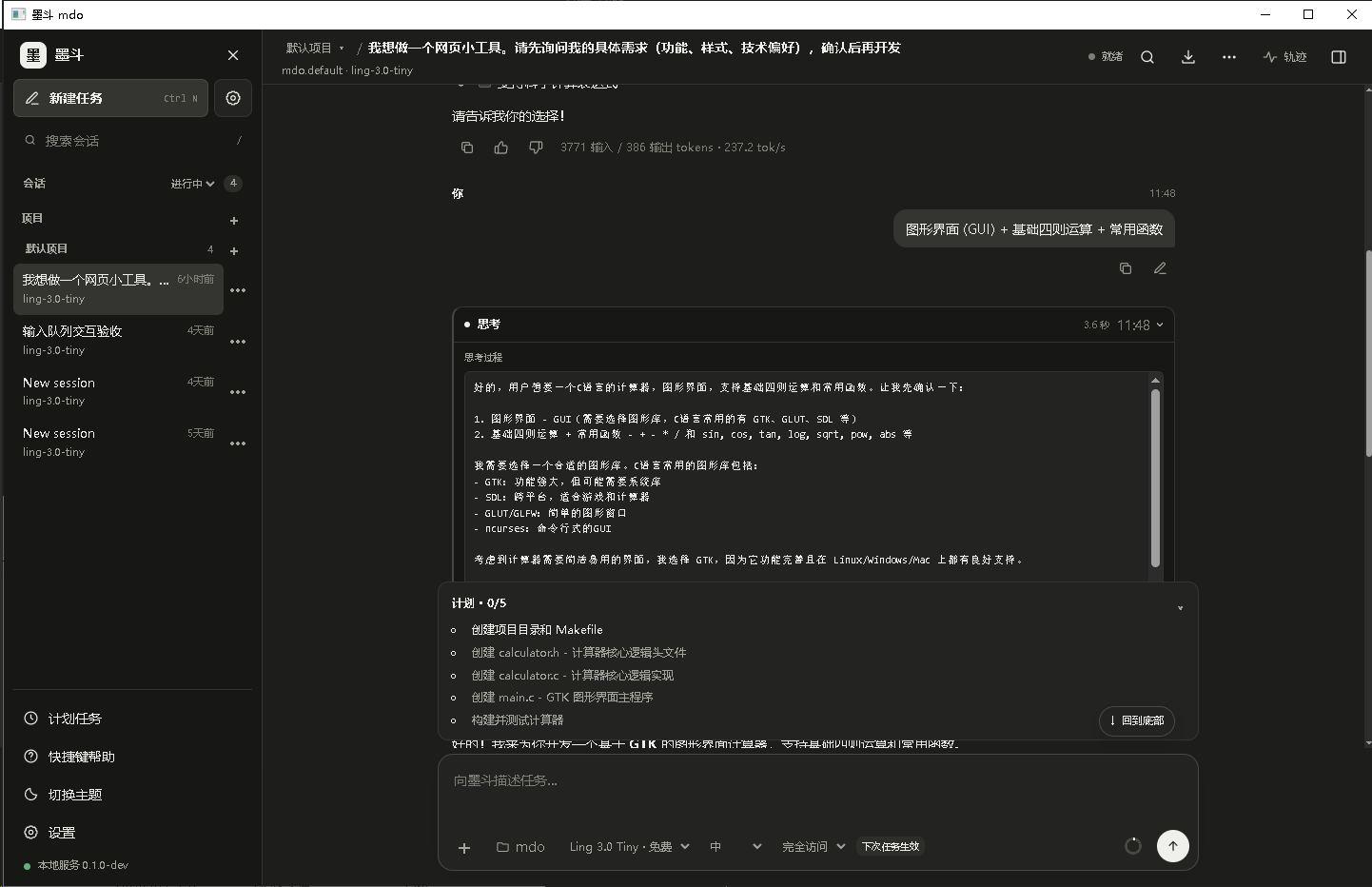Close the sidebar with the X icon
The width and height of the screenshot is (1372, 887).
tap(233, 55)
